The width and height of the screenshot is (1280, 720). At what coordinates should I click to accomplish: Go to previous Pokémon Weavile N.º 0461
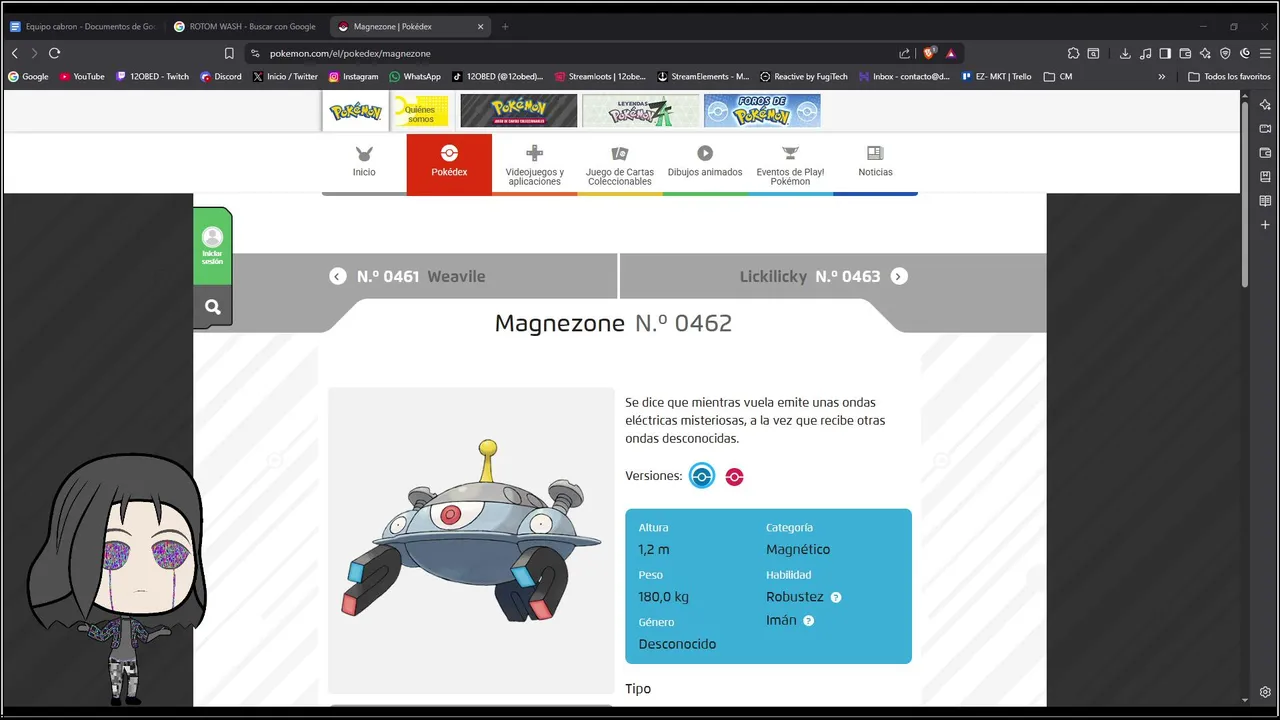pyautogui.click(x=407, y=276)
